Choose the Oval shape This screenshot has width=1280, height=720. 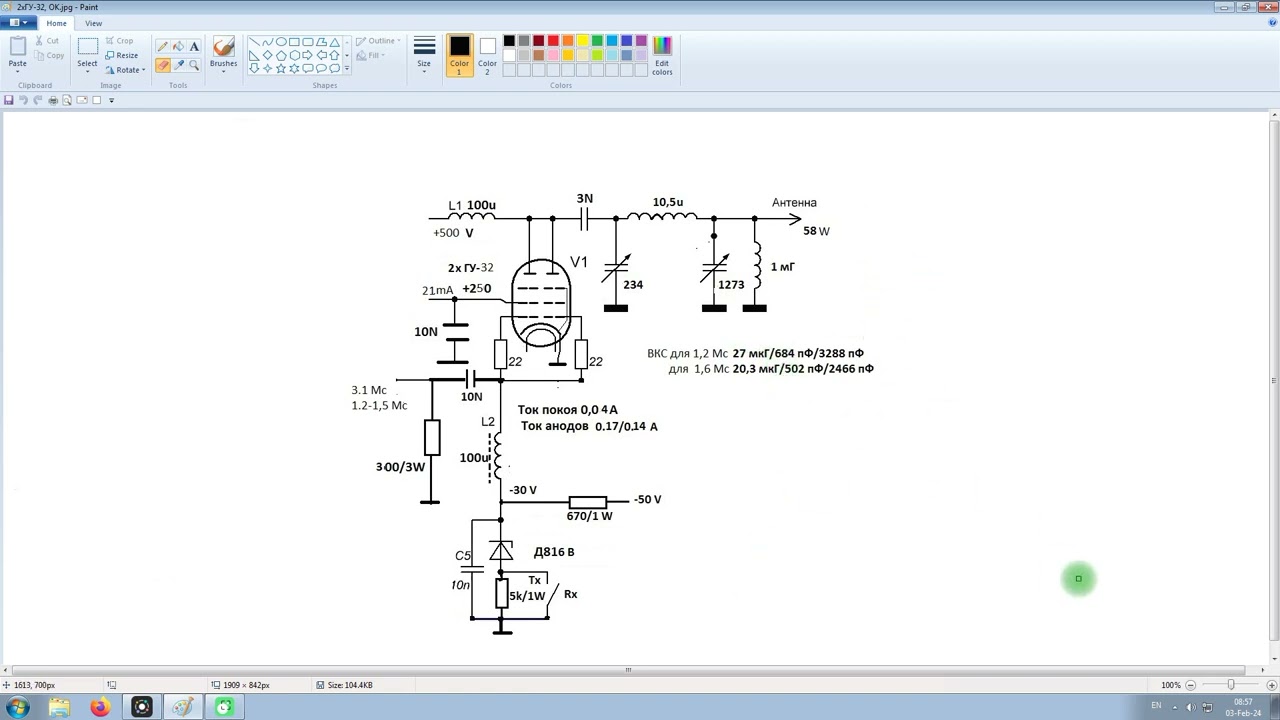pyautogui.click(x=281, y=42)
